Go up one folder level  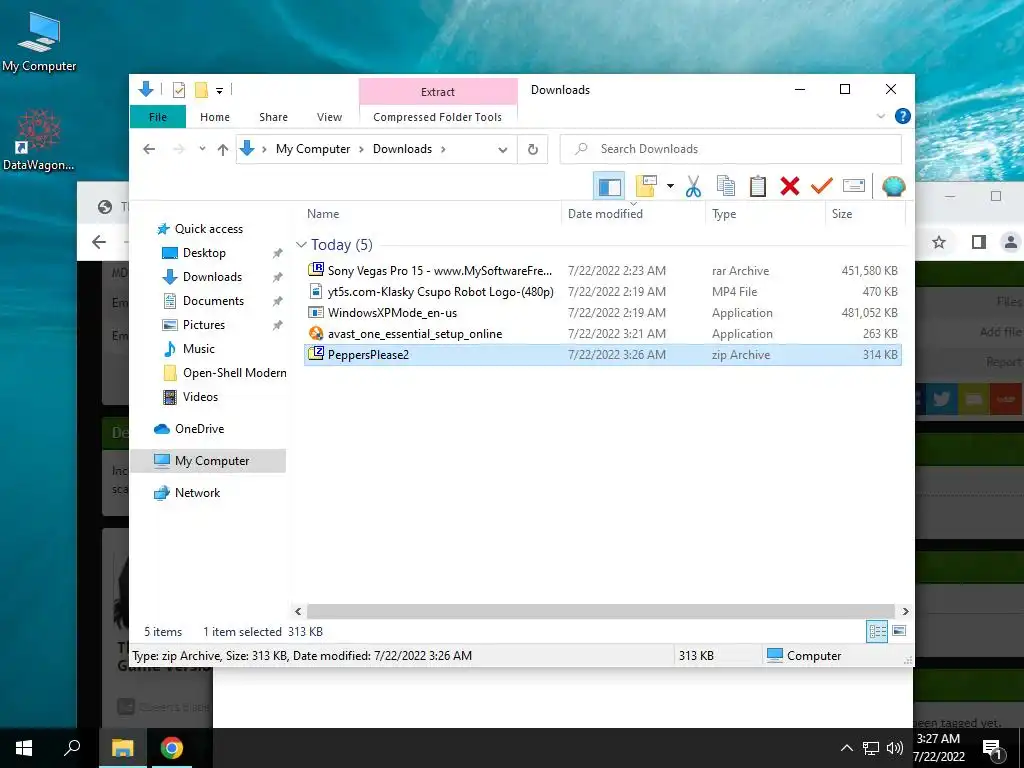(223, 150)
